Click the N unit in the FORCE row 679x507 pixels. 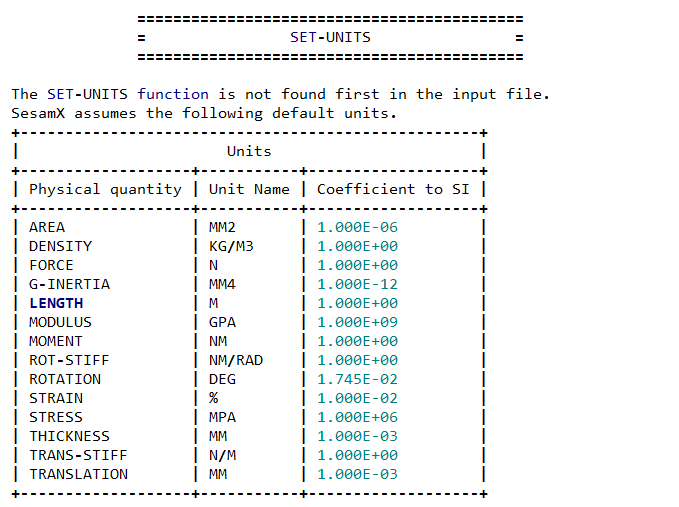click(213, 266)
